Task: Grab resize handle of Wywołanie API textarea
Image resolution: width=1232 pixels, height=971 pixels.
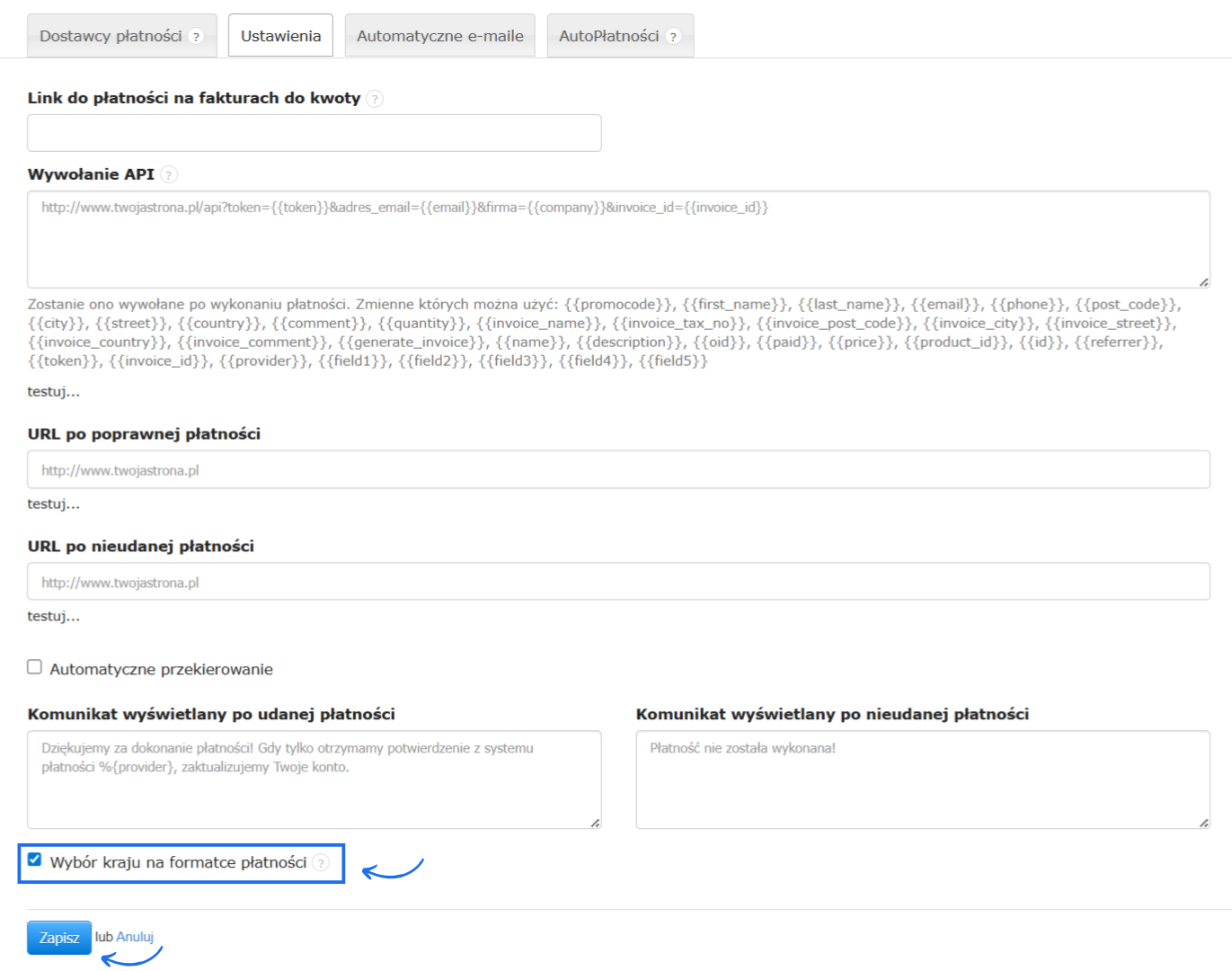Action: 1203,282
